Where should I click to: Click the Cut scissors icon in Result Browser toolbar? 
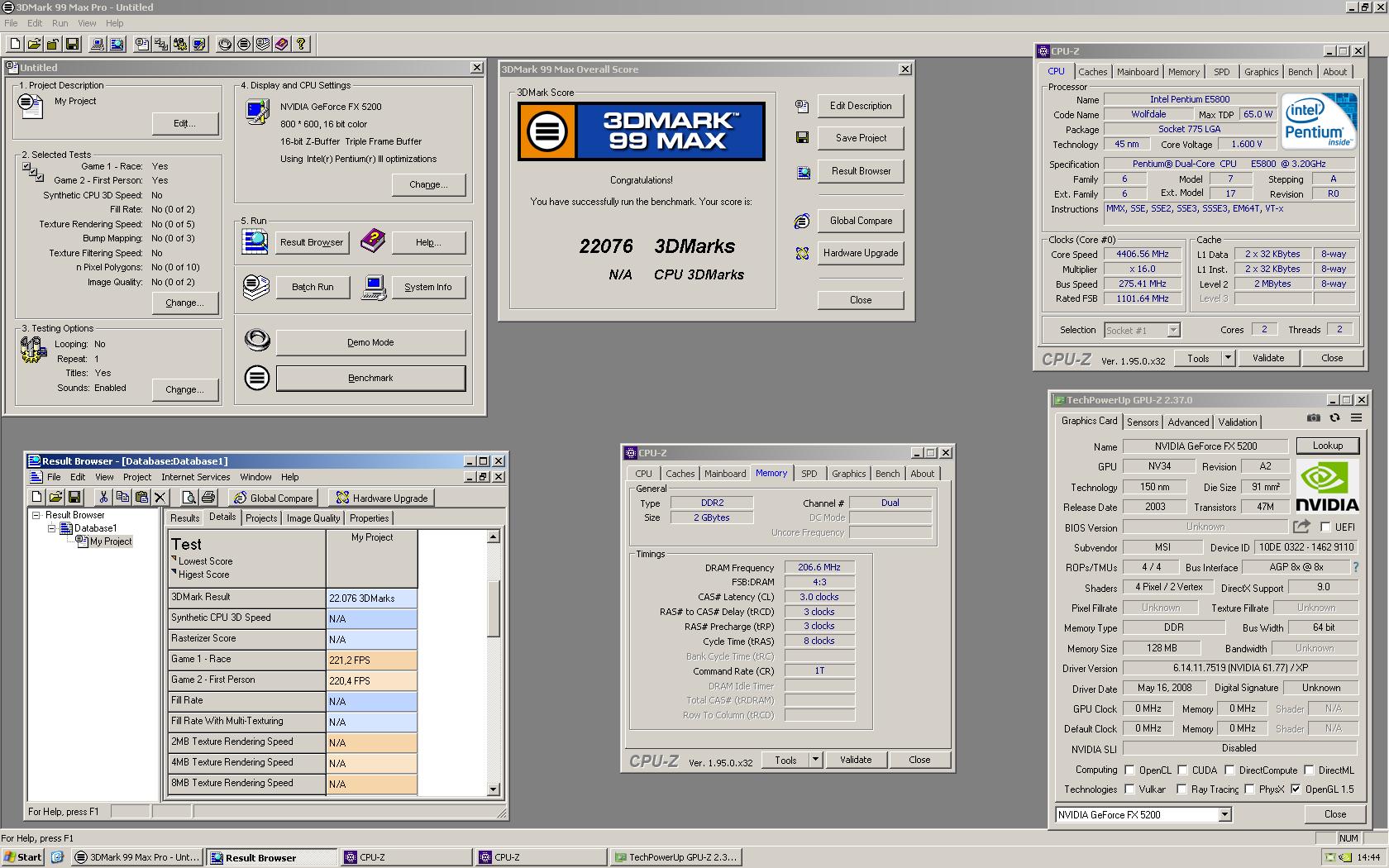point(103,497)
